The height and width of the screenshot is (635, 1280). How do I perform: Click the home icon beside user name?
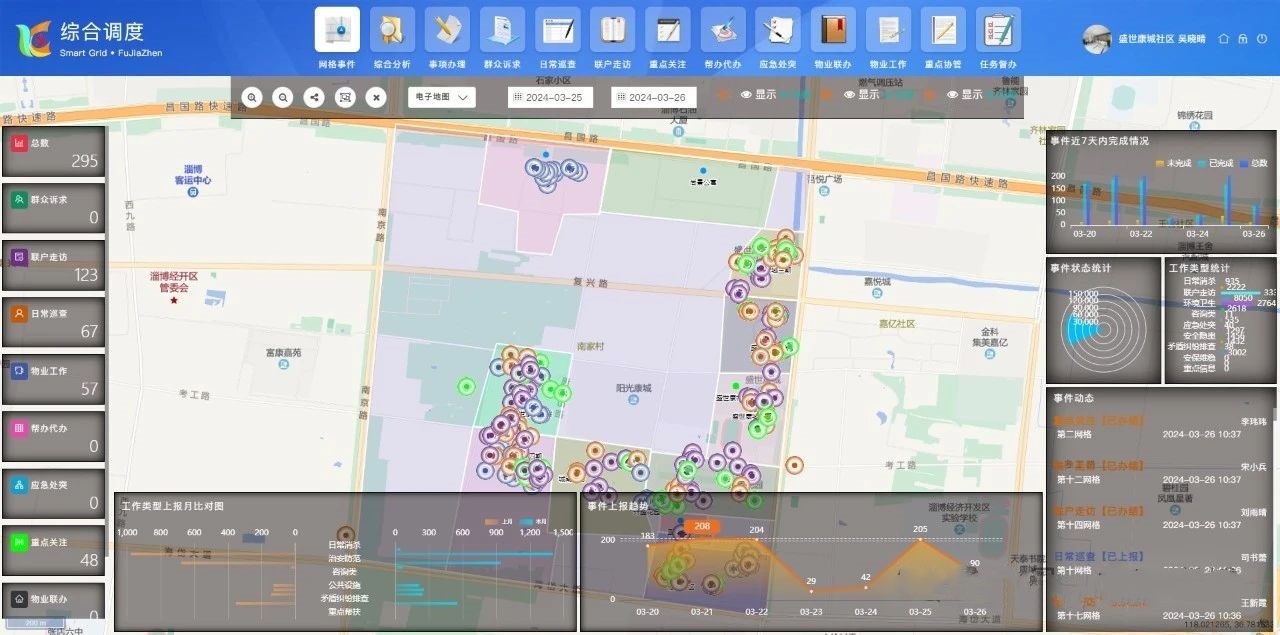(x=1223, y=39)
